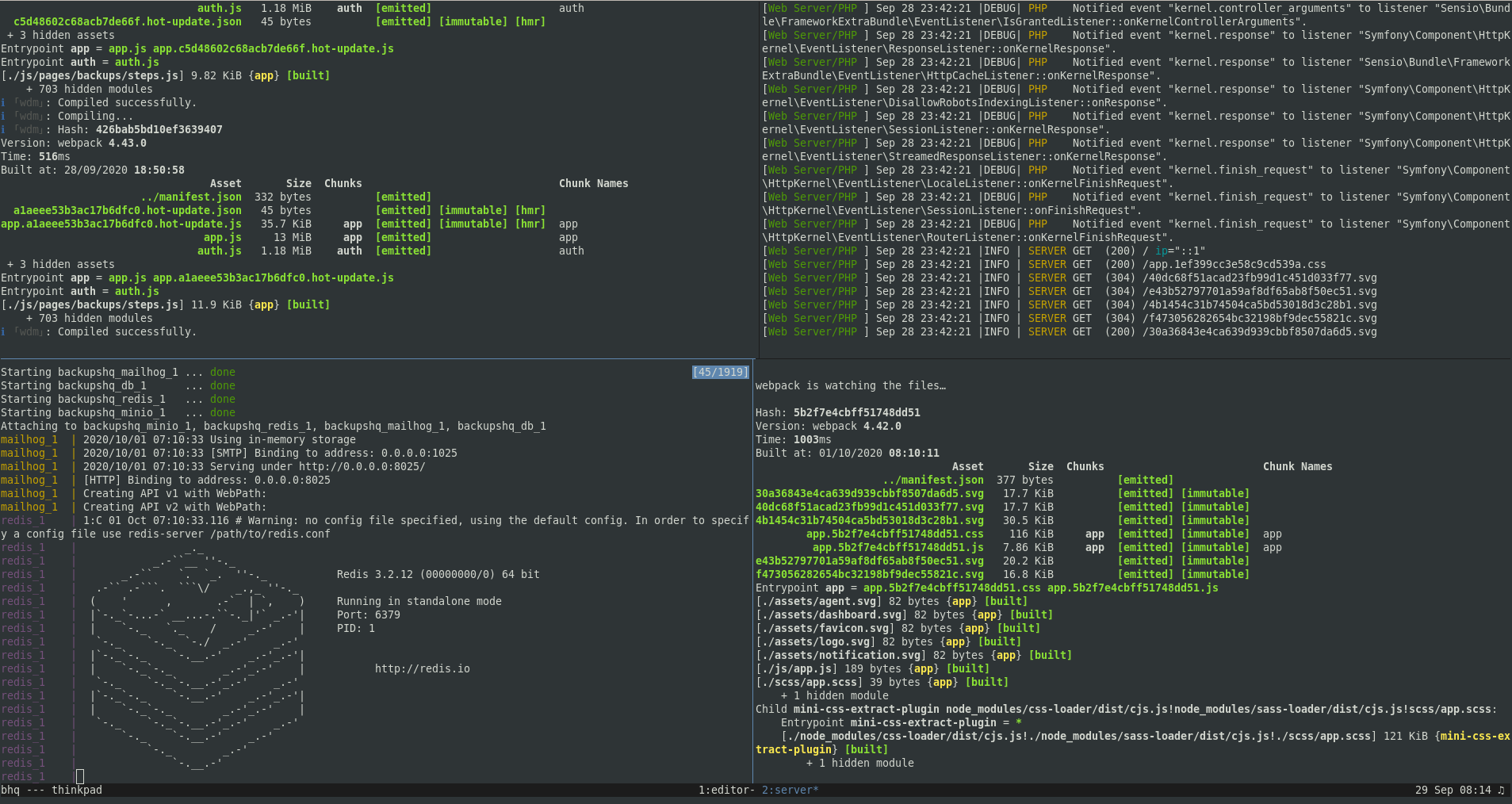
Task: Click app.5b2f7e4cbff51748dd51.css asset name in table
Action: [895, 534]
